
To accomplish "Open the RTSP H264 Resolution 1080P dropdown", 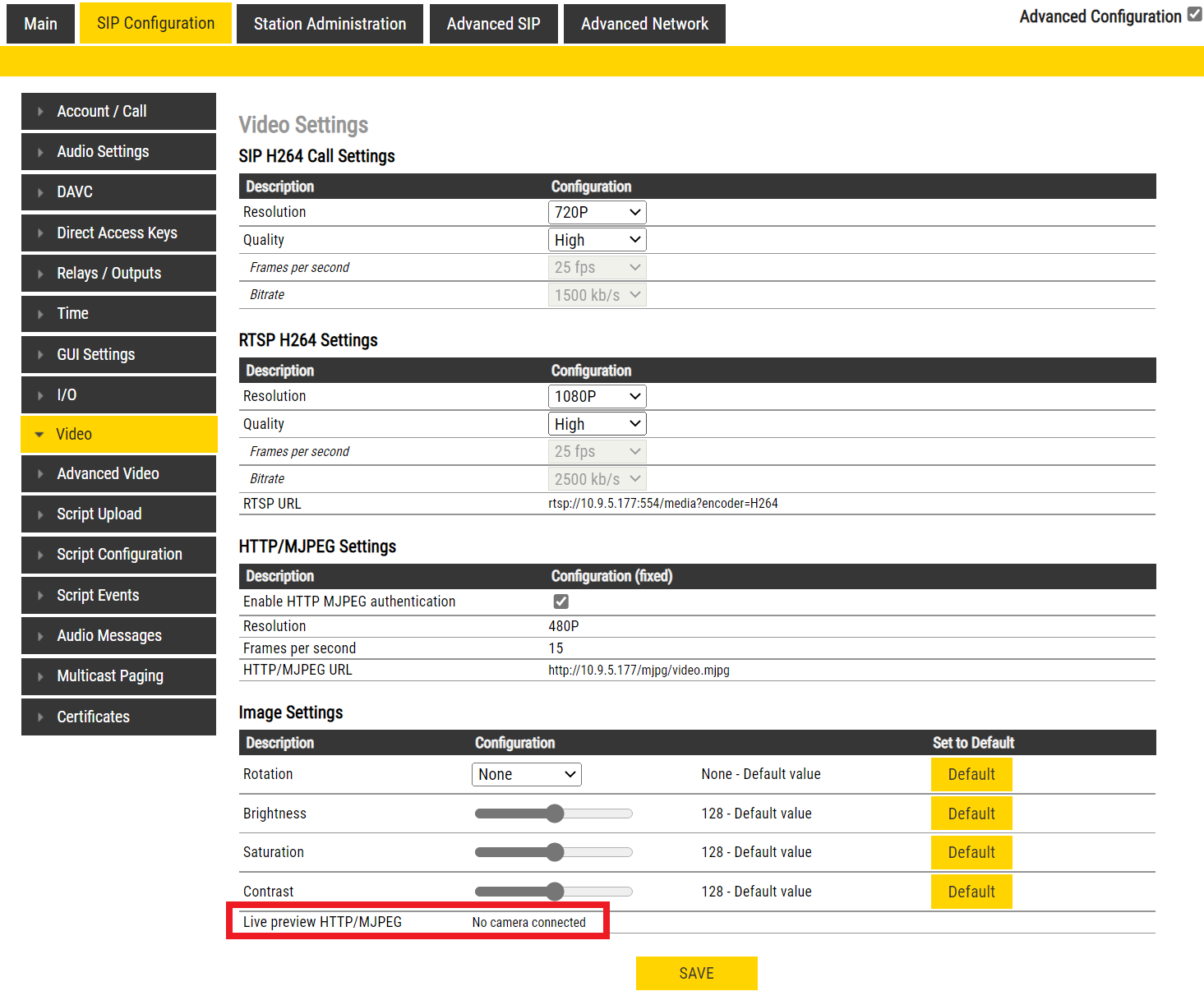I will point(597,396).
